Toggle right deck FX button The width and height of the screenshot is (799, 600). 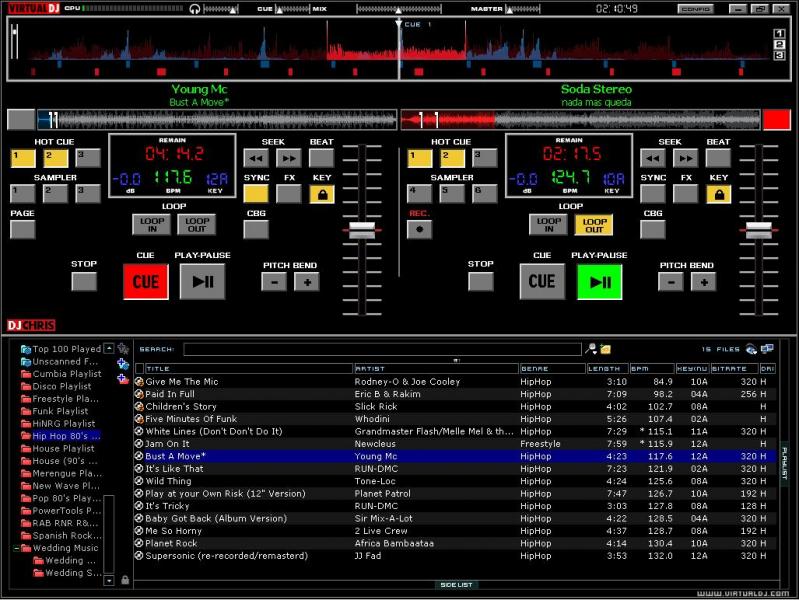(x=685, y=194)
